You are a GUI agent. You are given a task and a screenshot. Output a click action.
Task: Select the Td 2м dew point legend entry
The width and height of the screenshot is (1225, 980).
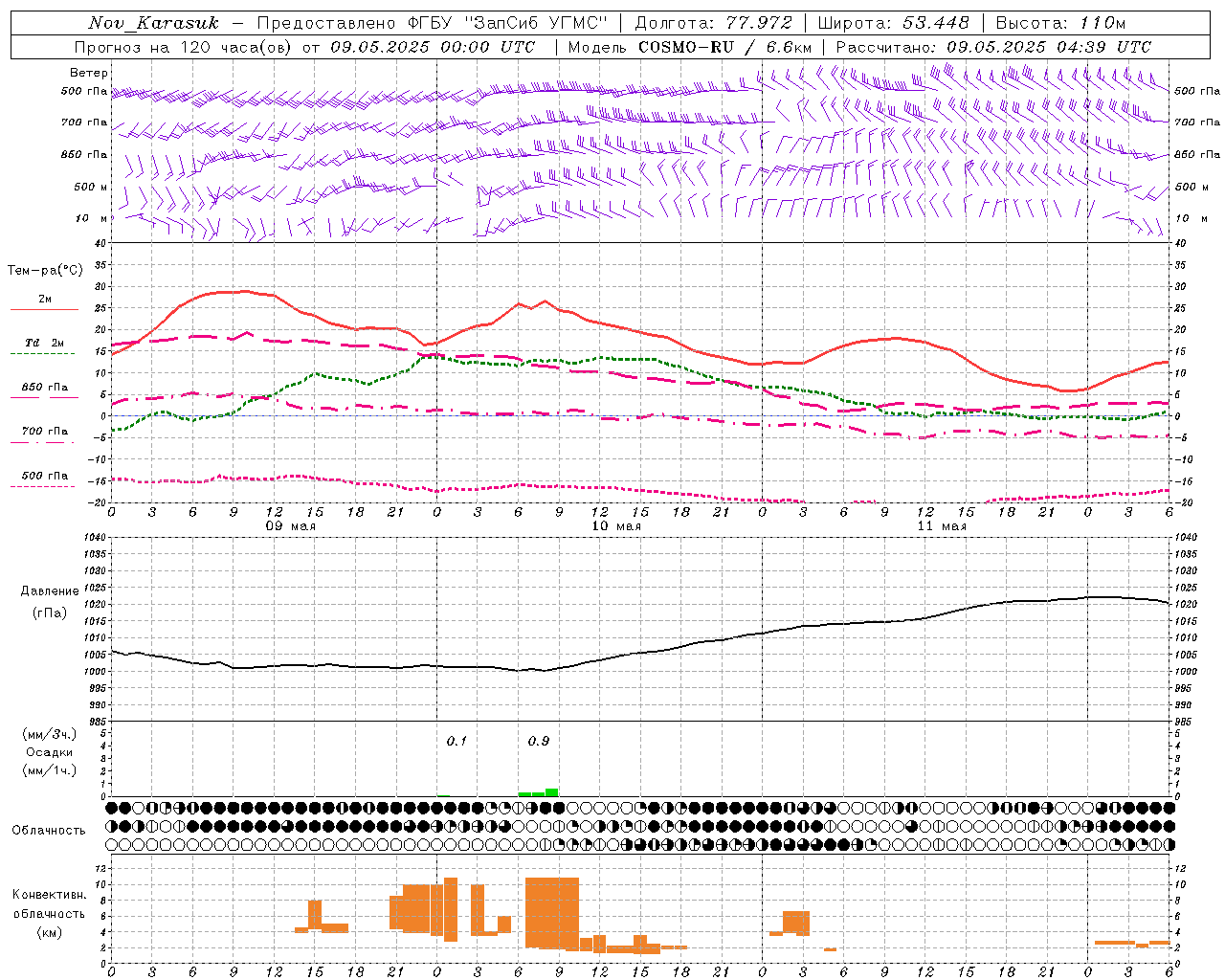tap(44, 343)
